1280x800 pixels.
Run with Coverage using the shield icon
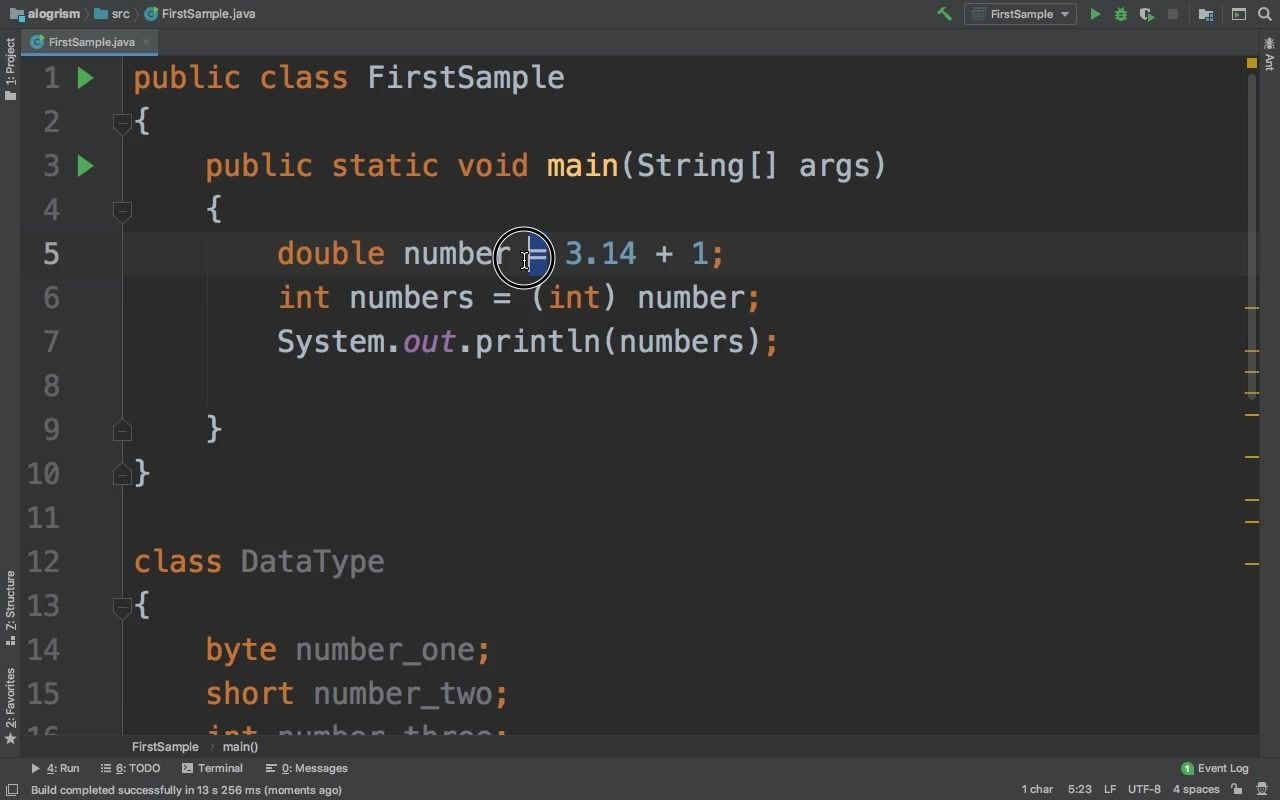tap(1147, 14)
